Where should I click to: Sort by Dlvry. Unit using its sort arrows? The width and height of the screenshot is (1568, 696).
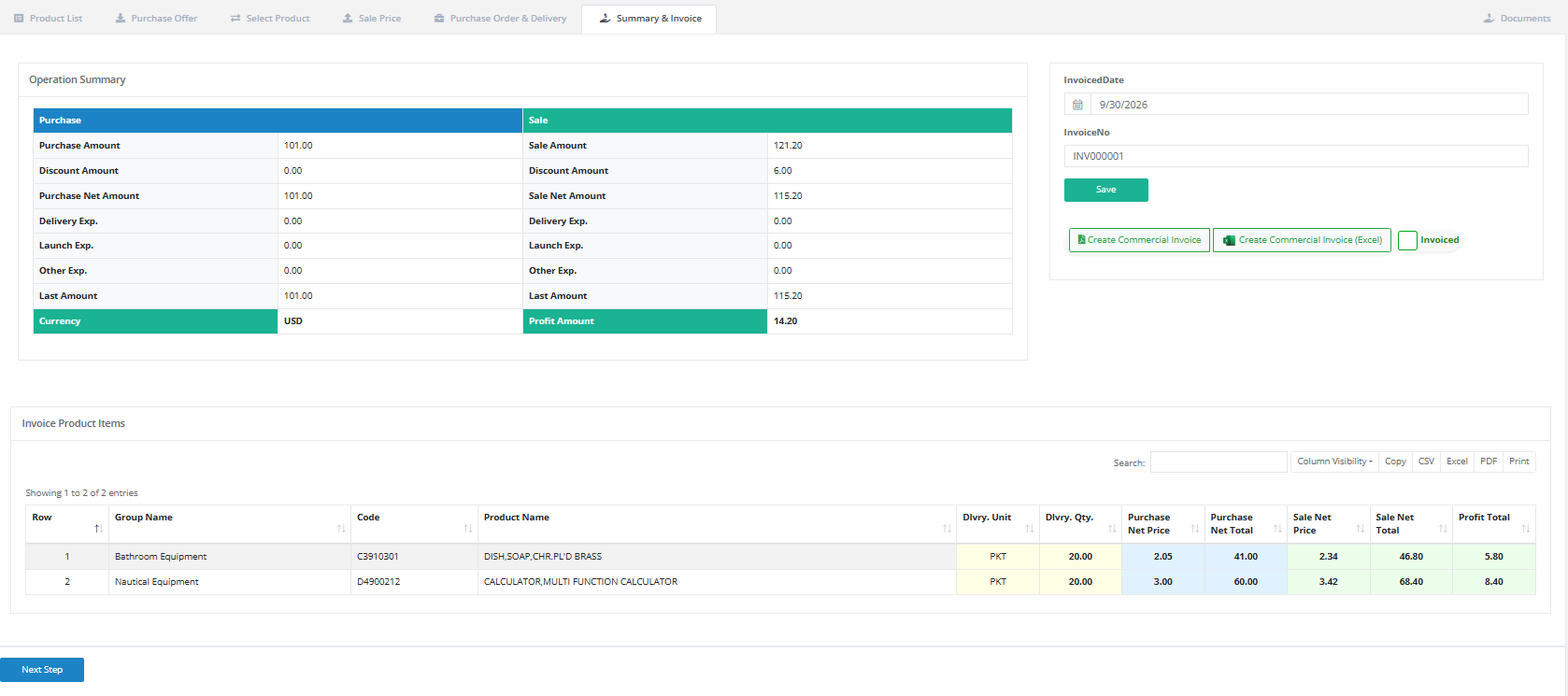point(1030,529)
